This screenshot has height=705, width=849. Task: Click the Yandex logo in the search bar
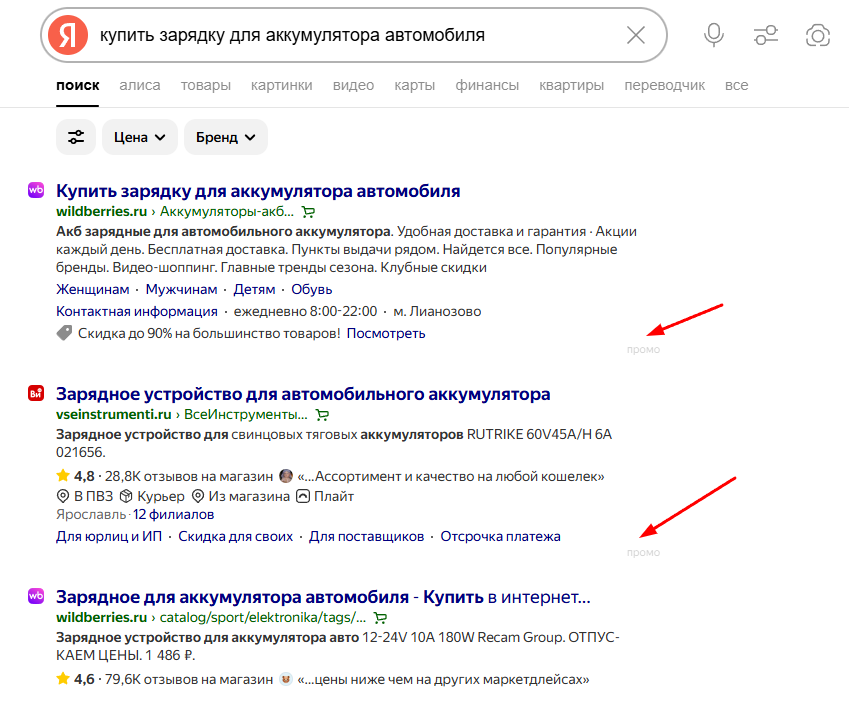[68, 35]
